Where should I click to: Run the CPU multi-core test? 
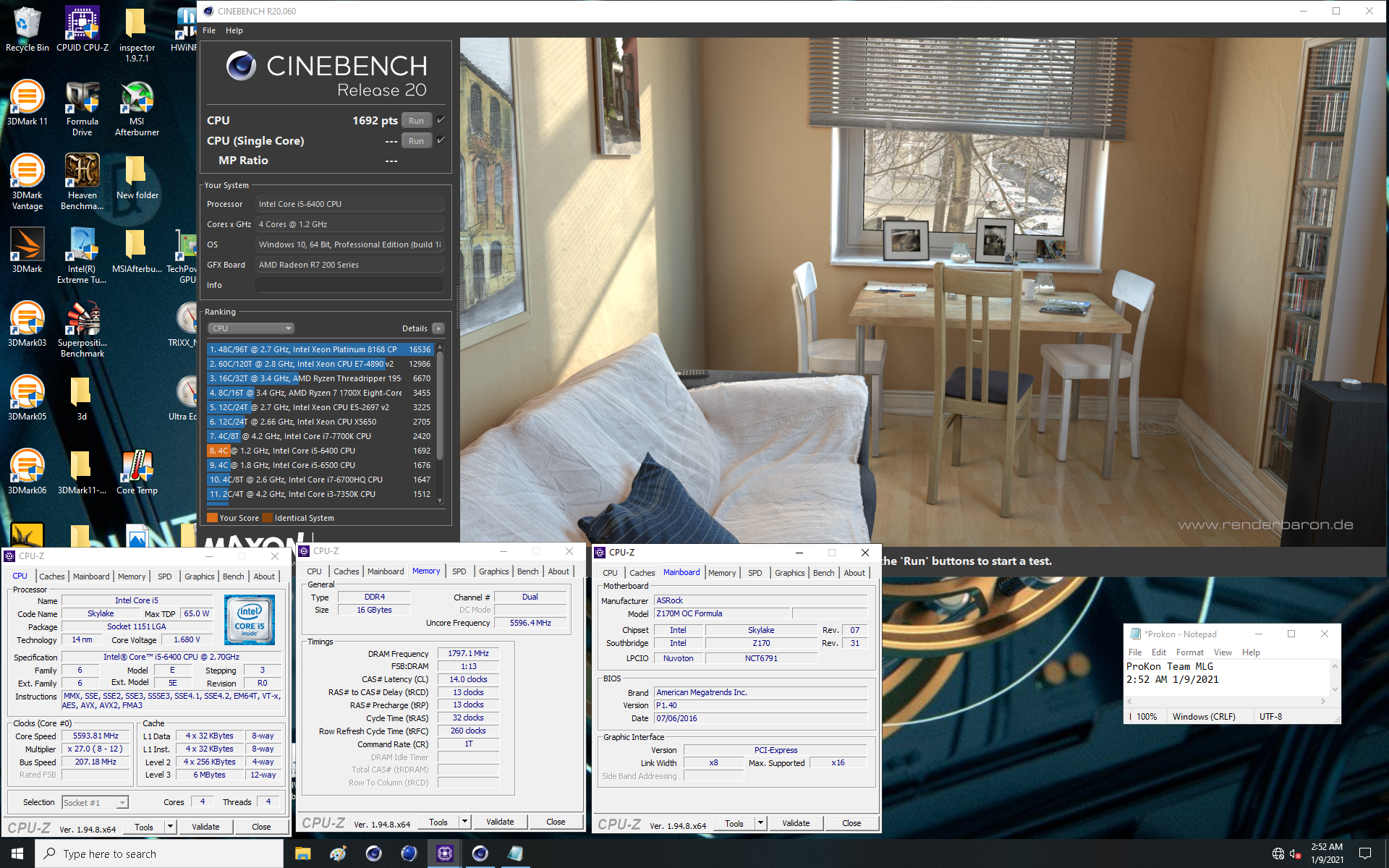416,121
